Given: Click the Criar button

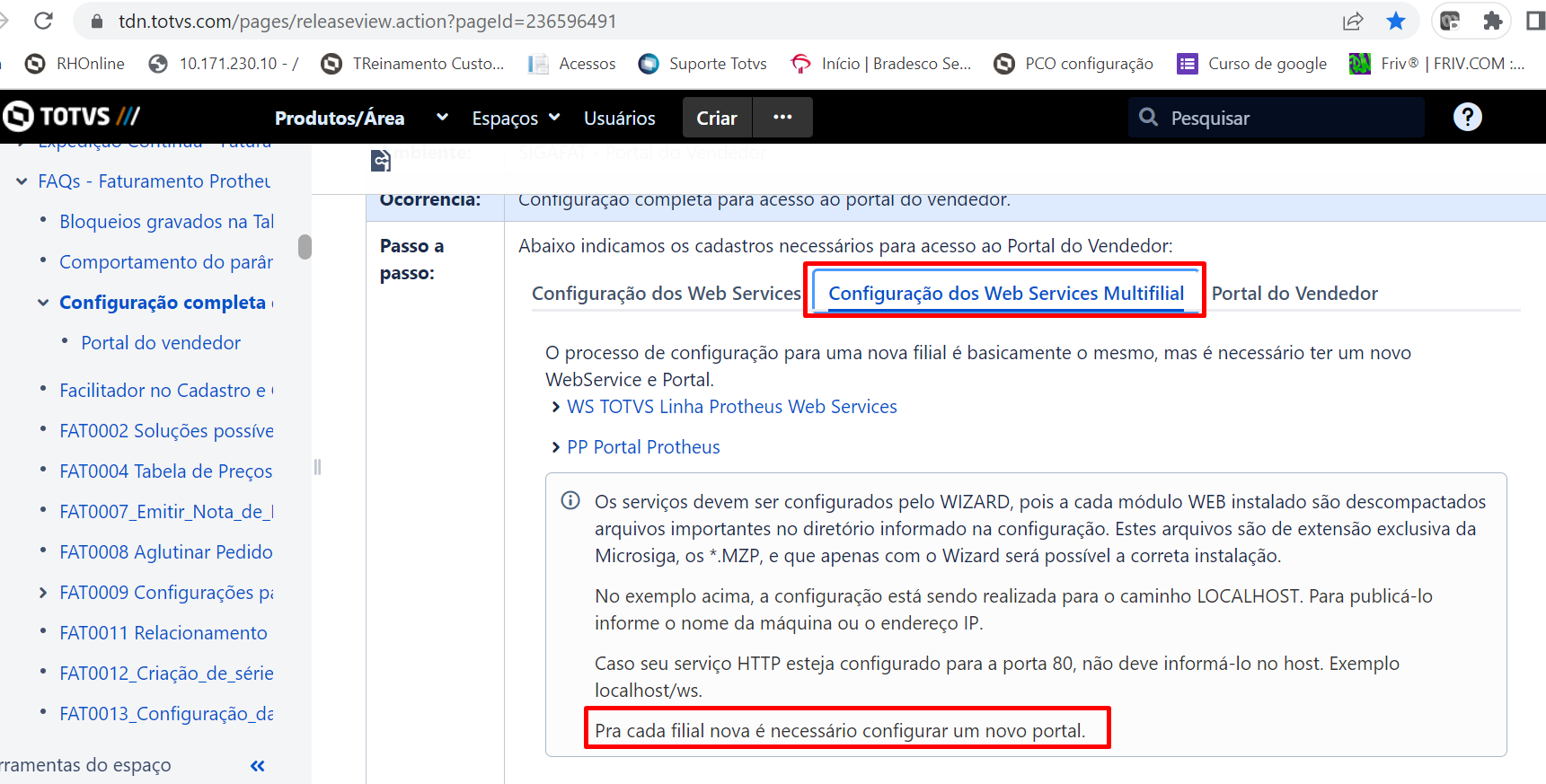Looking at the screenshot, I should click(x=717, y=118).
